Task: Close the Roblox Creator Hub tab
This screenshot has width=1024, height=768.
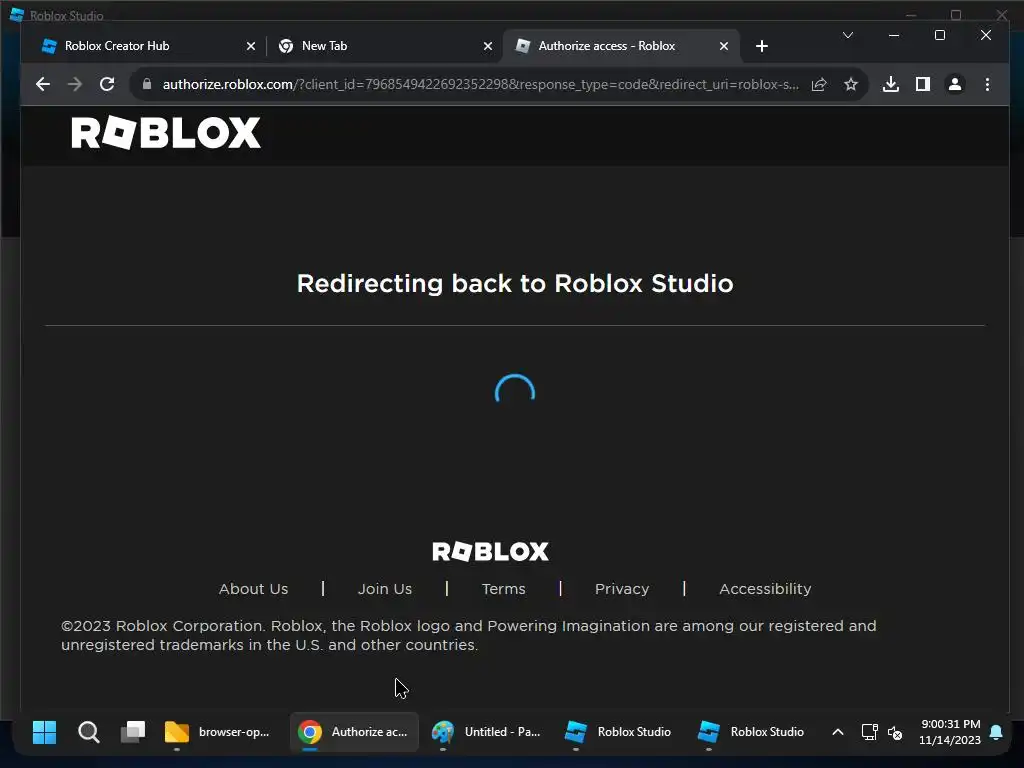Action: point(251,46)
